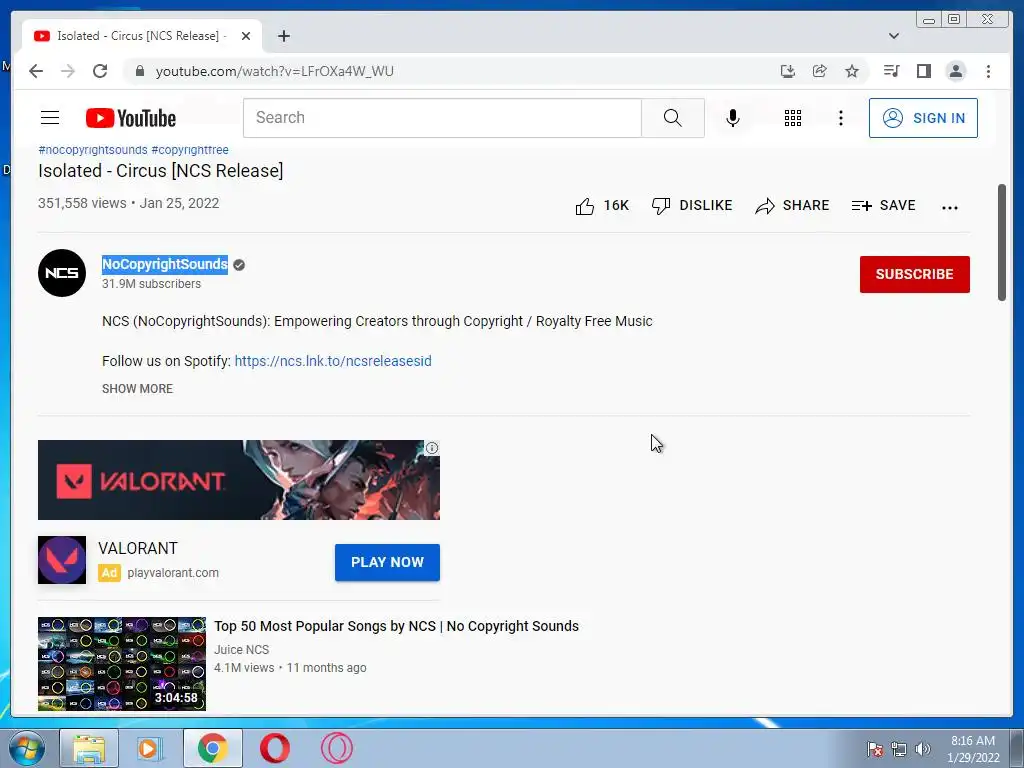The image size is (1024, 768).
Task: Reload the YouTube page
Action: point(100,71)
